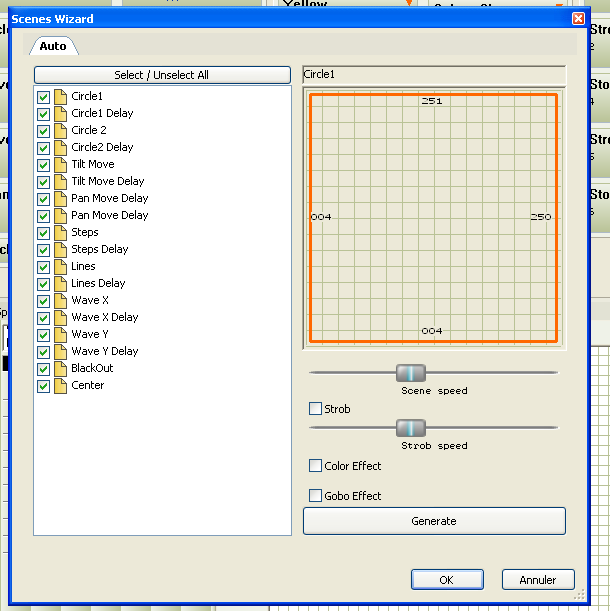Click the Center file icon
The height and width of the screenshot is (611, 610).
tap(60, 386)
